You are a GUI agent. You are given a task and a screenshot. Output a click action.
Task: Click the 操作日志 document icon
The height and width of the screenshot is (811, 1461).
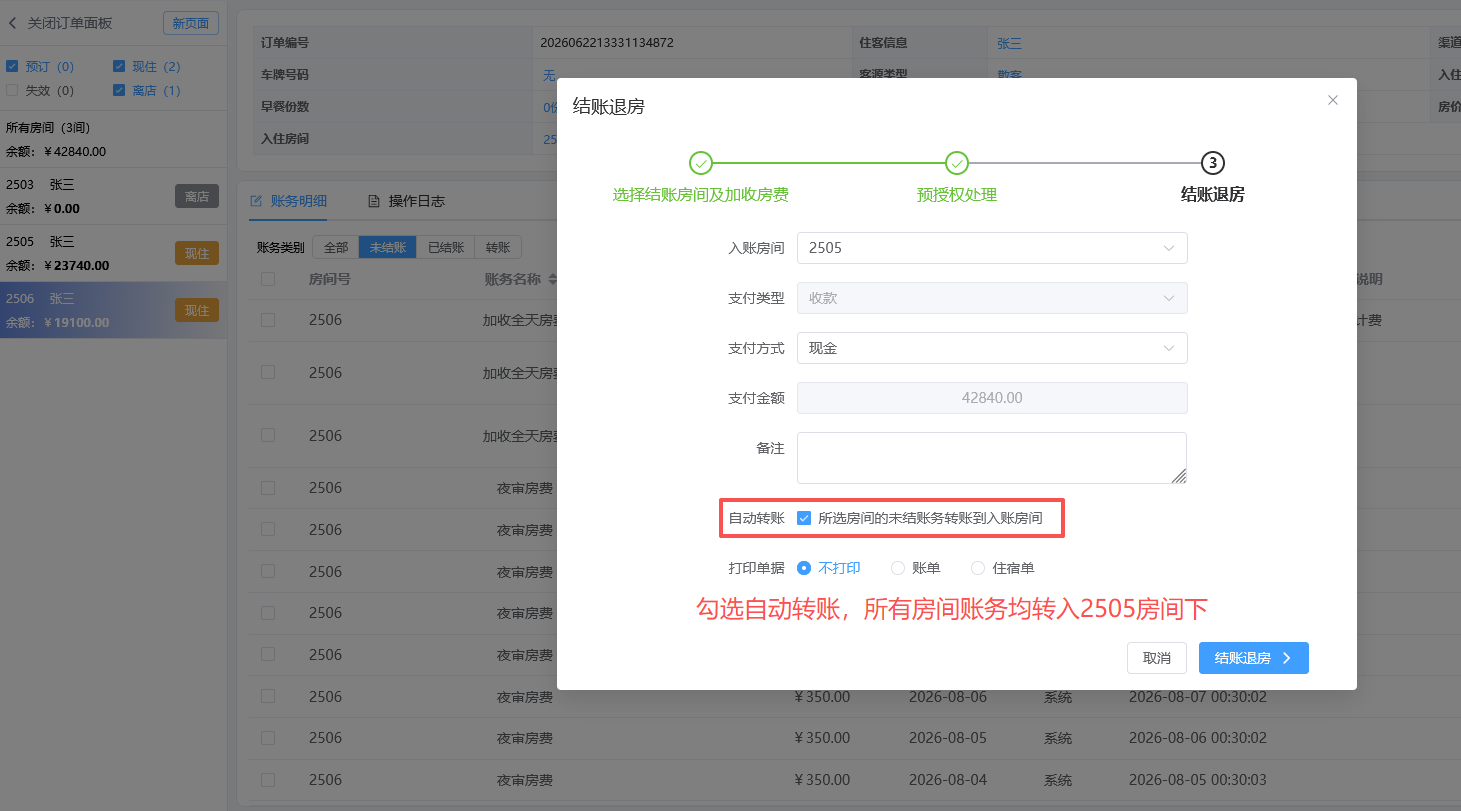[x=375, y=201]
